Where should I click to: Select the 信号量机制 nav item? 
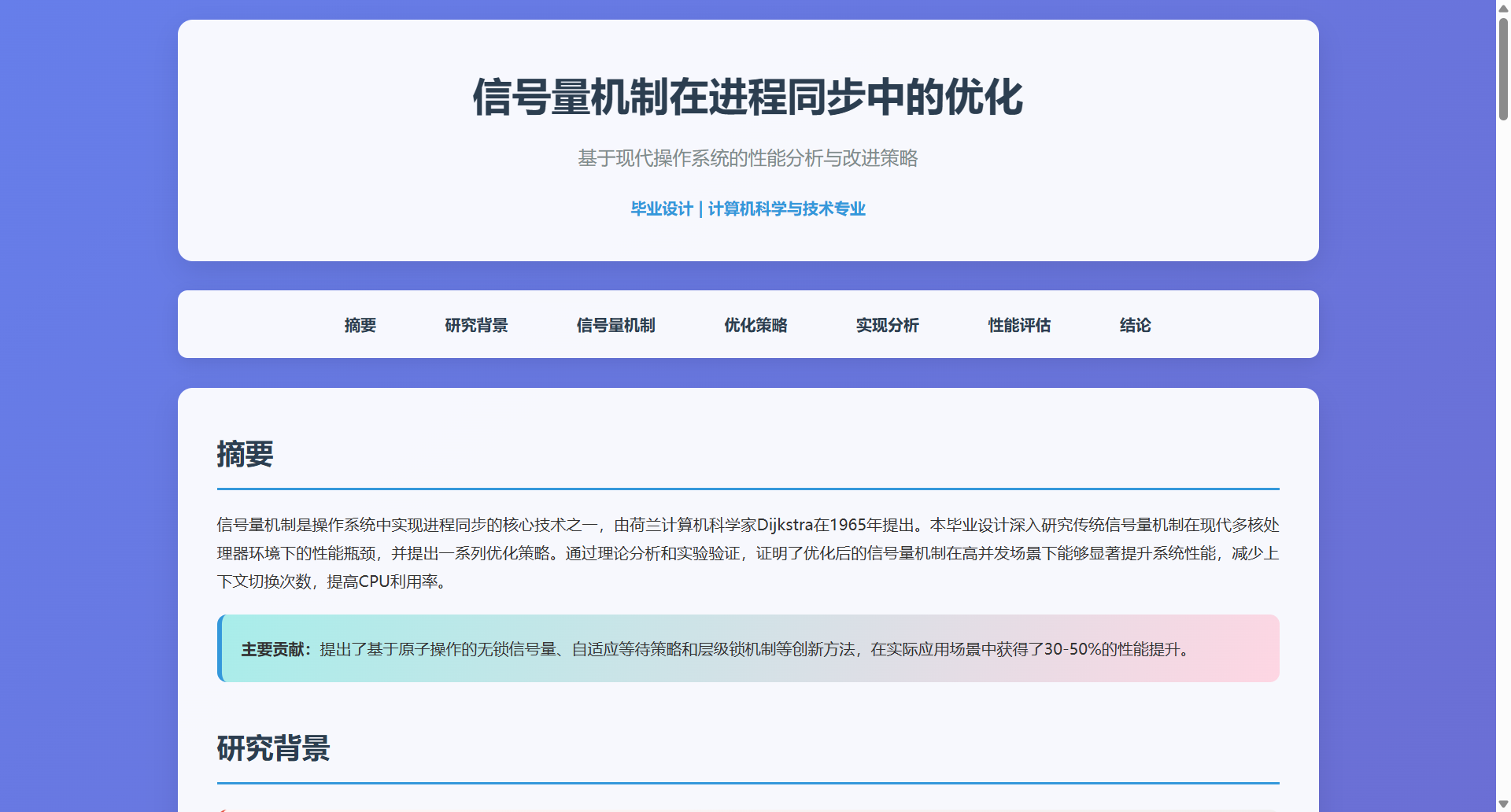click(x=615, y=325)
